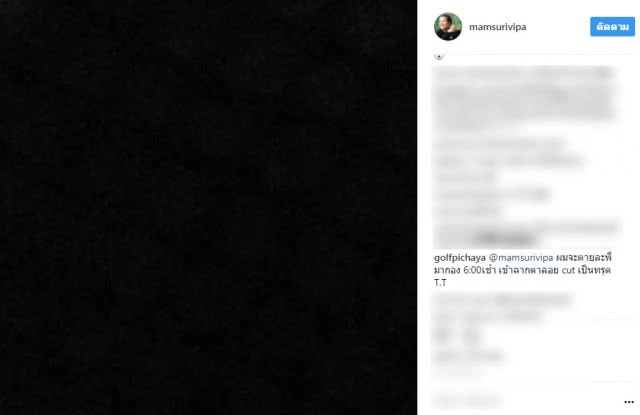The image size is (640, 415).
Task: Click the blurred timestamp below the likes count
Action: pyautogui.click(x=457, y=372)
